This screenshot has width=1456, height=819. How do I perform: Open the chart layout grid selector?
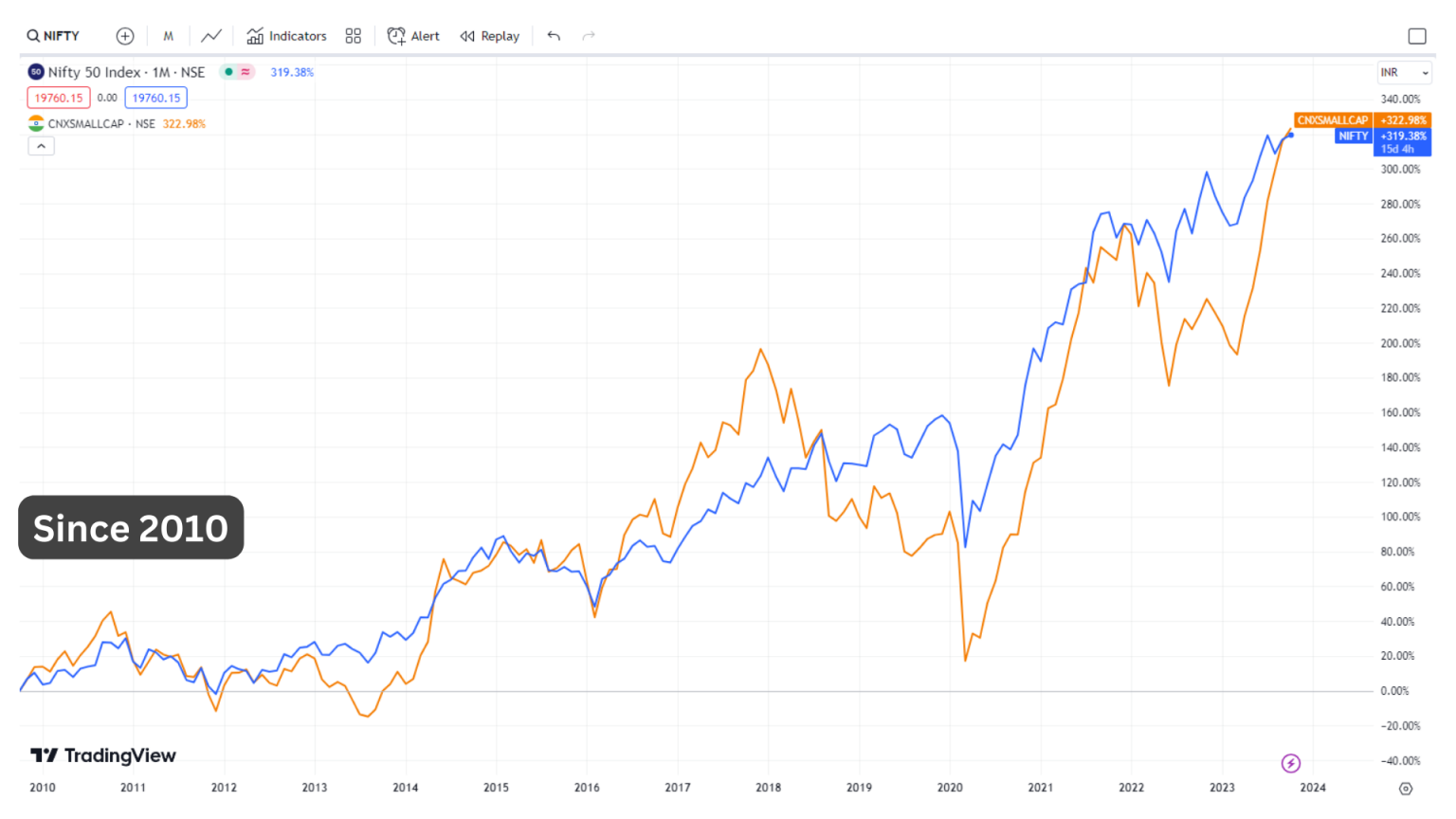click(353, 35)
